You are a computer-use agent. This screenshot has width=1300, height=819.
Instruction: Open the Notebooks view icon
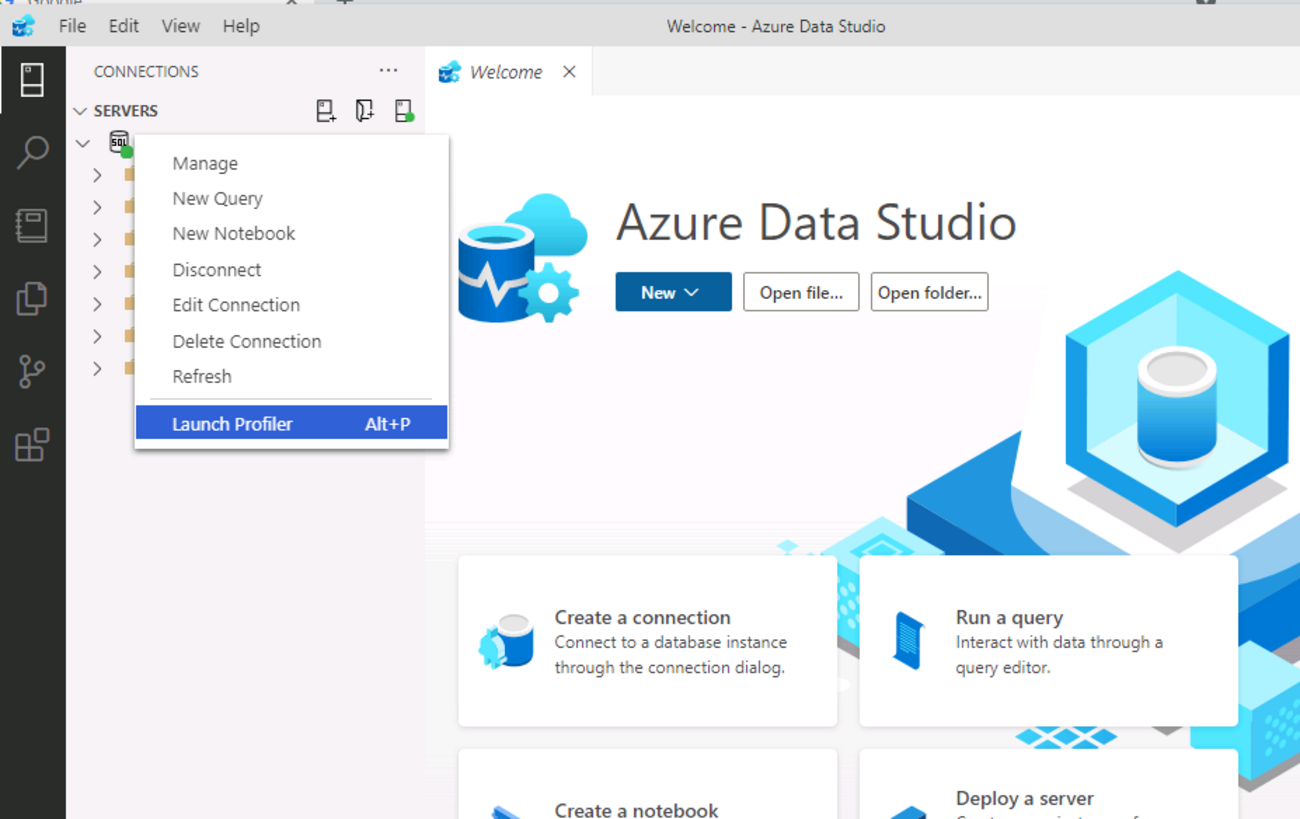(x=33, y=225)
